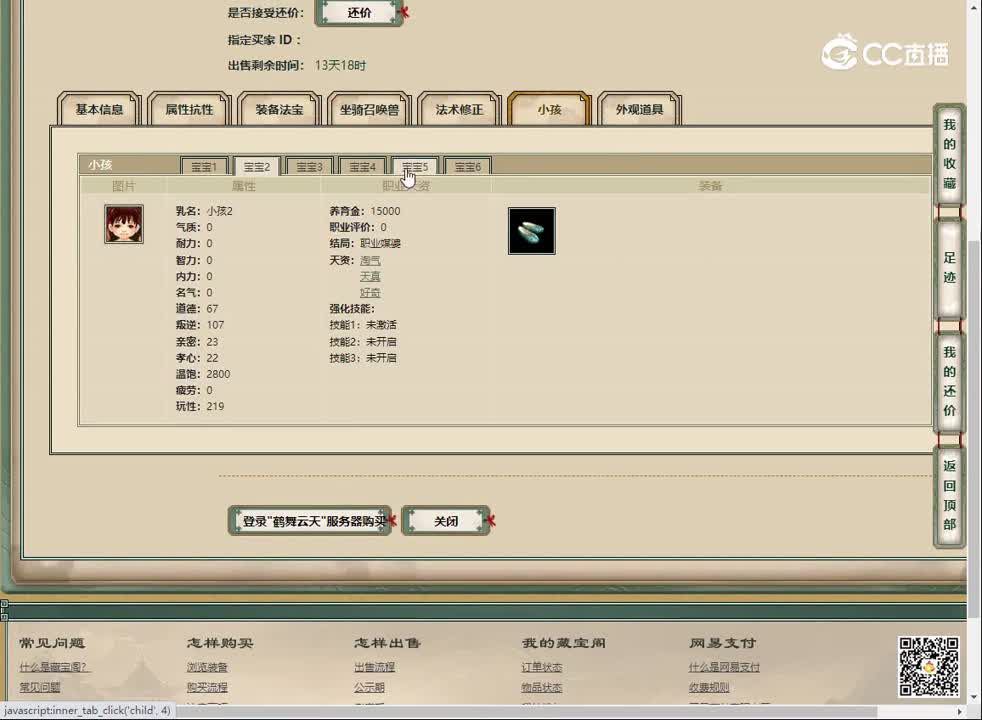Click the 返回顶部 side button
The height and width of the screenshot is (720, 982).
(949, 495)
